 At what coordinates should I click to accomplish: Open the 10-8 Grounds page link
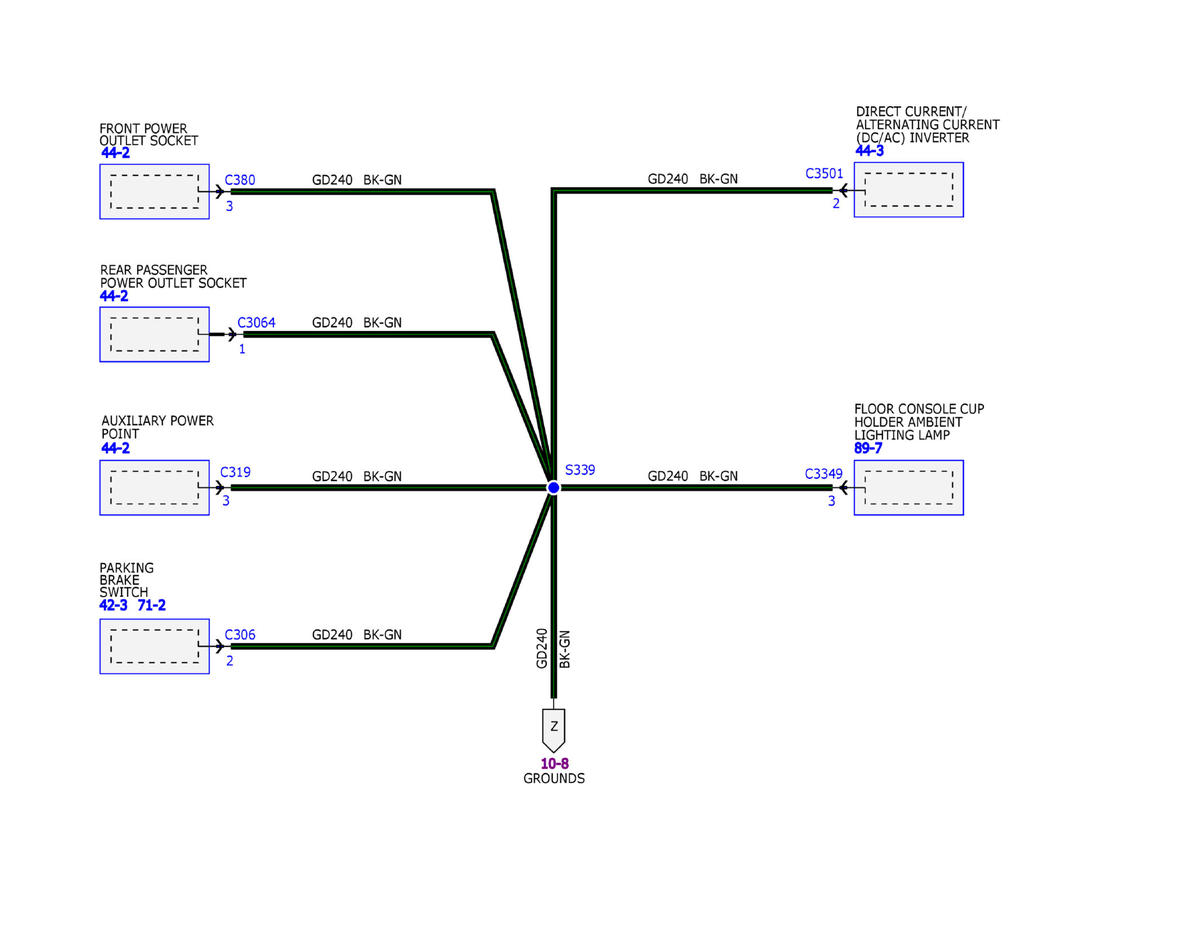pos(554,764)
